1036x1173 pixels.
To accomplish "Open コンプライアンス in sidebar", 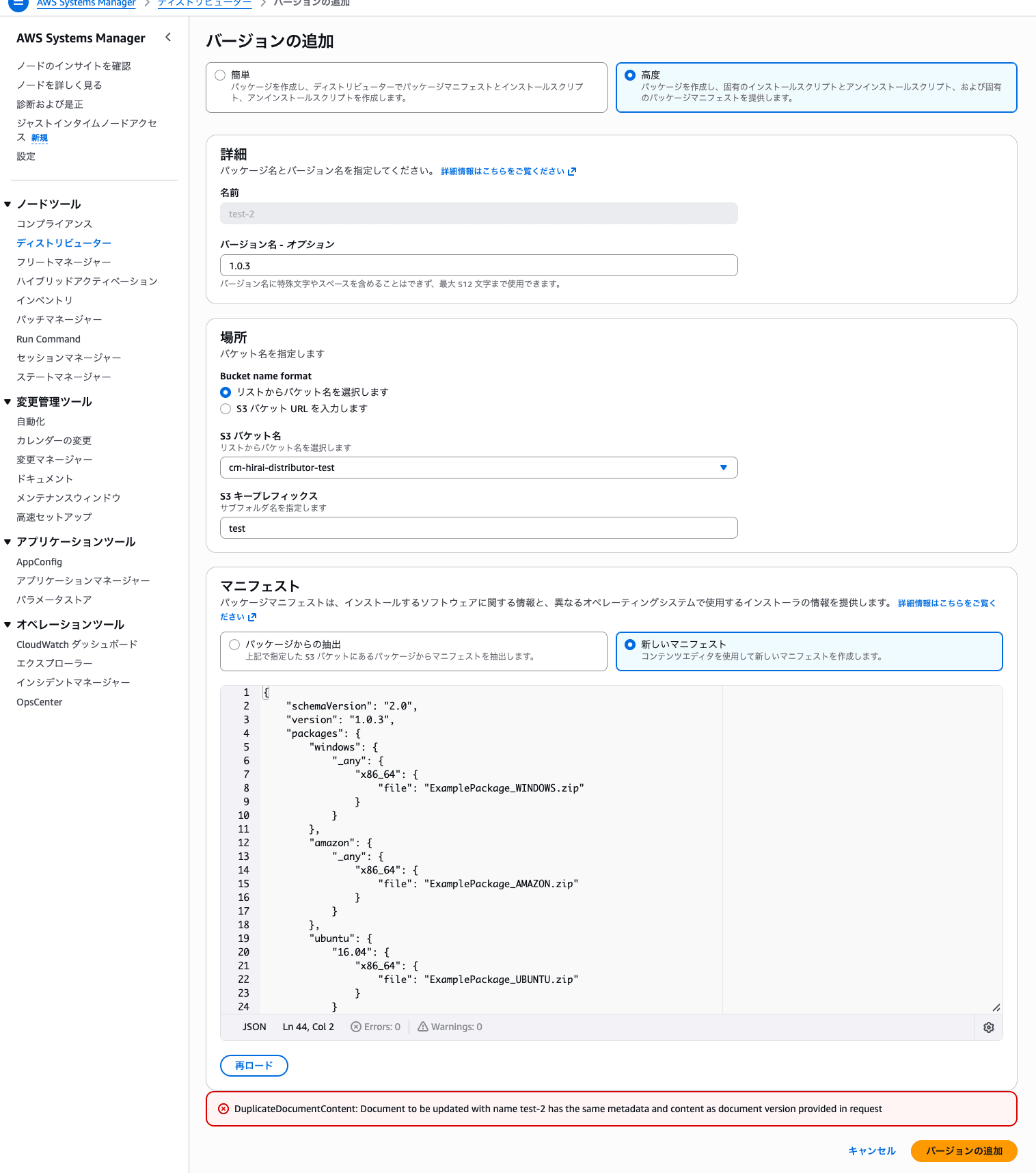I will 54,224.
